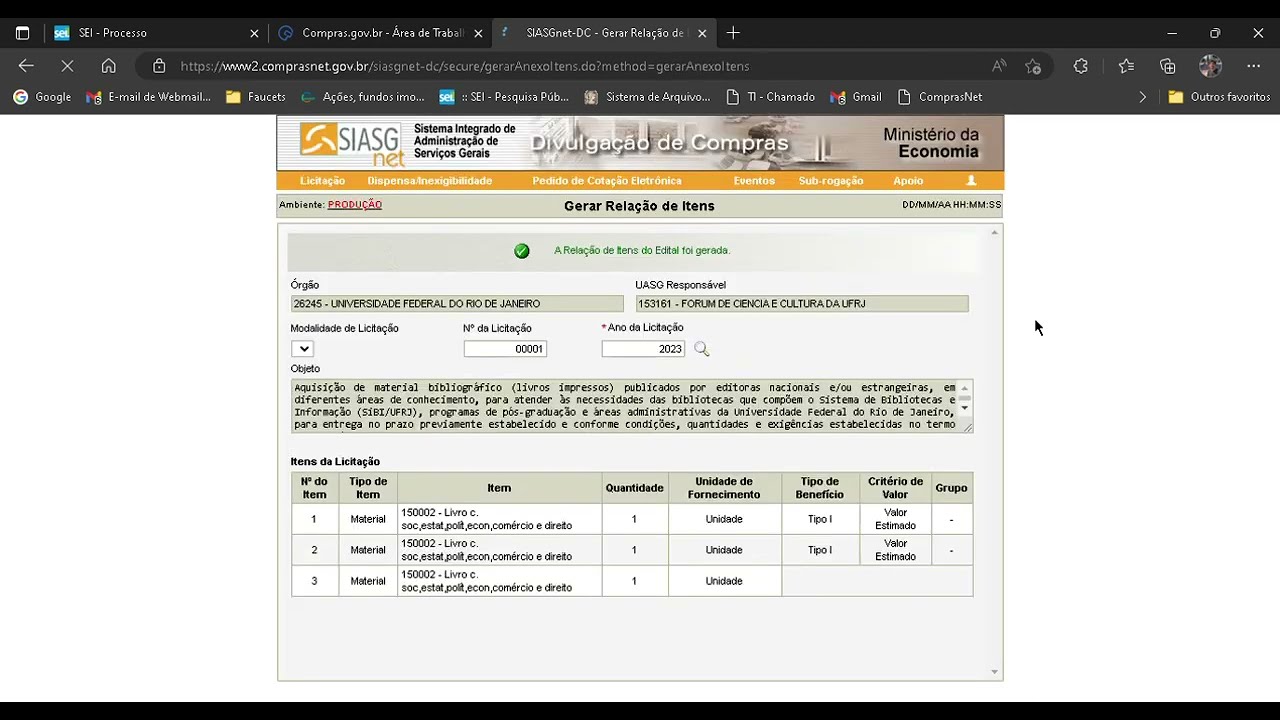Click the PRODUÇÃO environment link
This screenshot has height=720, width=1280.
pos(355,205)
